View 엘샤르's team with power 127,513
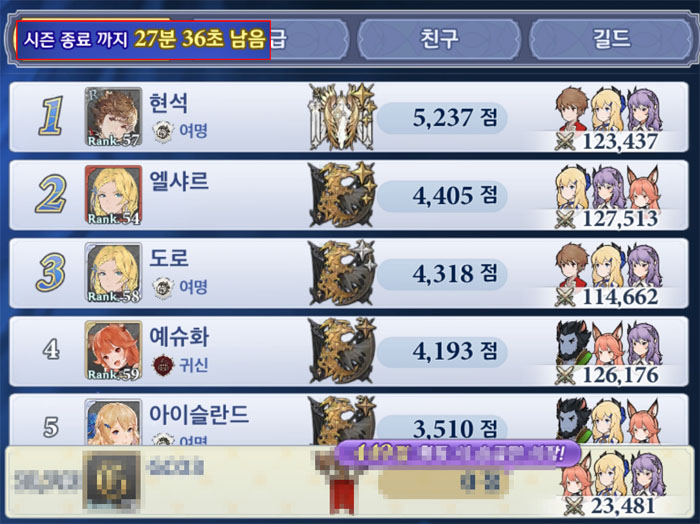 tap(609, 196)
